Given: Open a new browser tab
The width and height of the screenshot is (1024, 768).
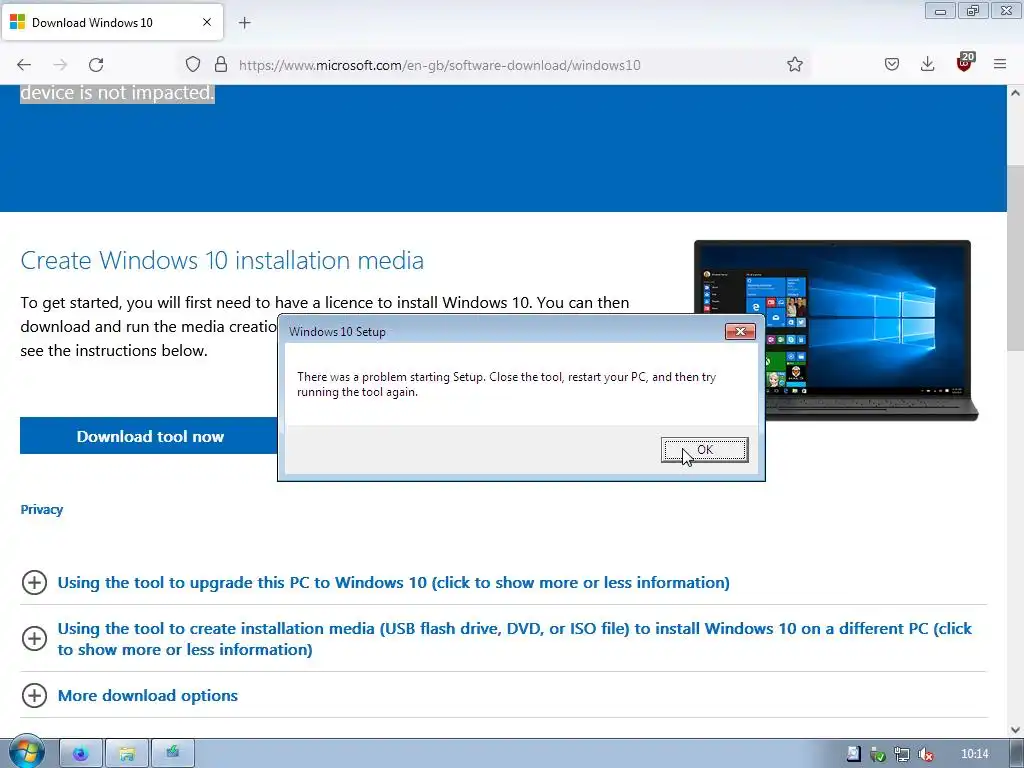Looking at the screenshot, I should tap(245, 23).
